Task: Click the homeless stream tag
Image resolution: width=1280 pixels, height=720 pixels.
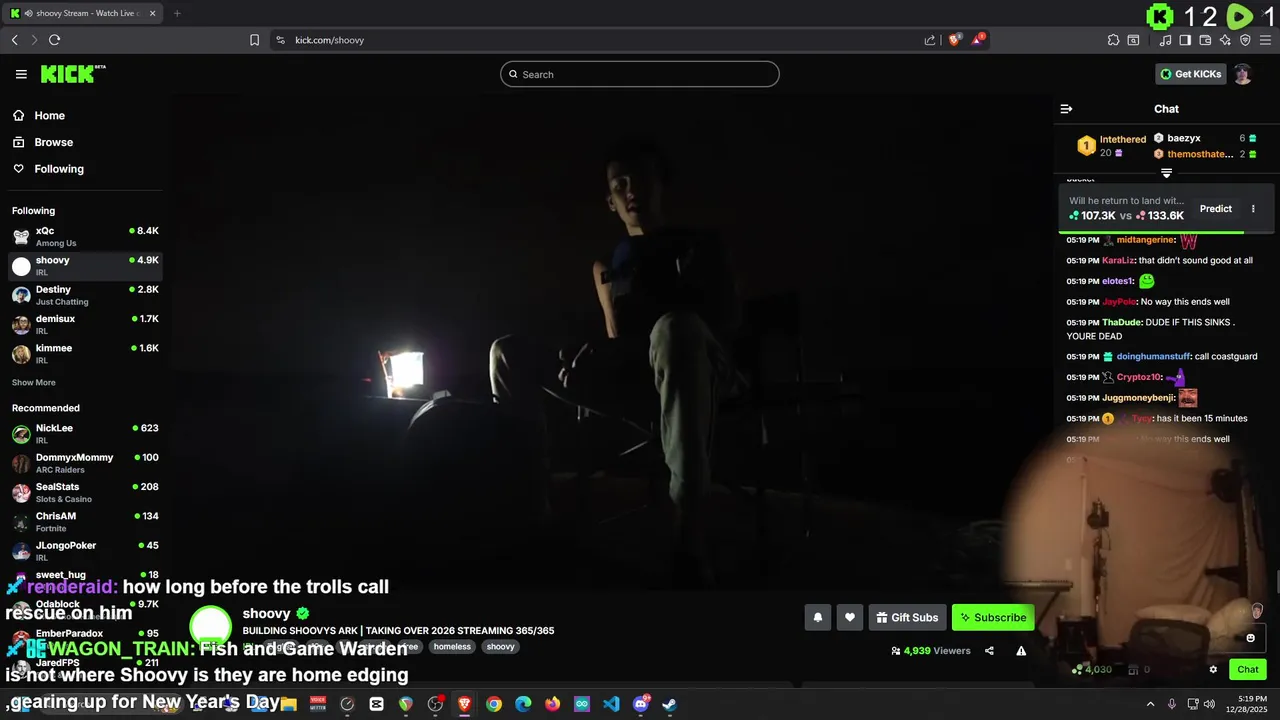Action: [x=452, y=647]
